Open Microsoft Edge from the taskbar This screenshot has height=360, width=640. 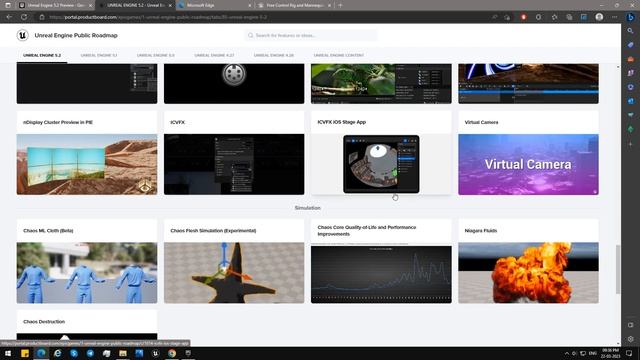[41, 353]
